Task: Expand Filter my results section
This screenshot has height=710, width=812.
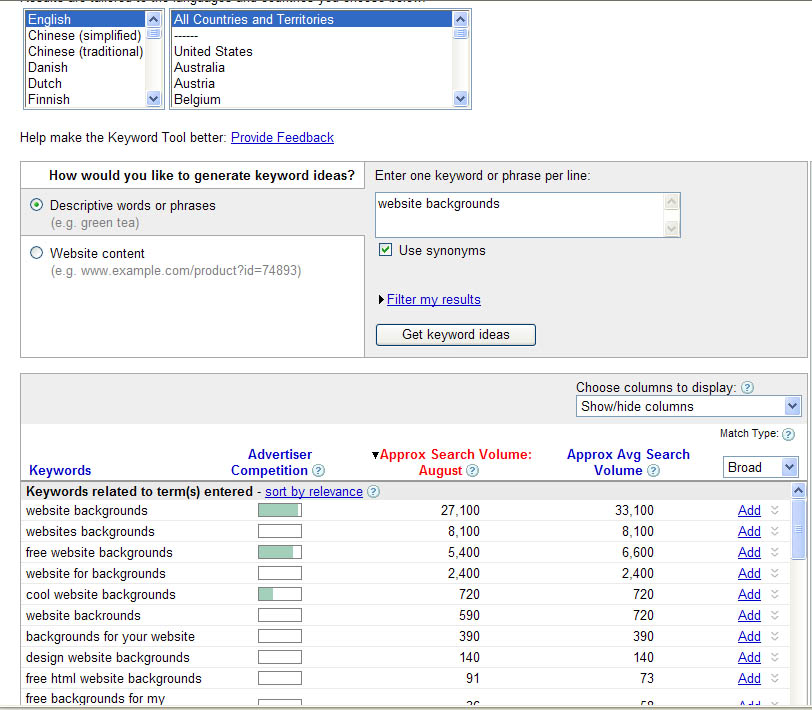Action: pyautogui.click(x=433, y=299)
